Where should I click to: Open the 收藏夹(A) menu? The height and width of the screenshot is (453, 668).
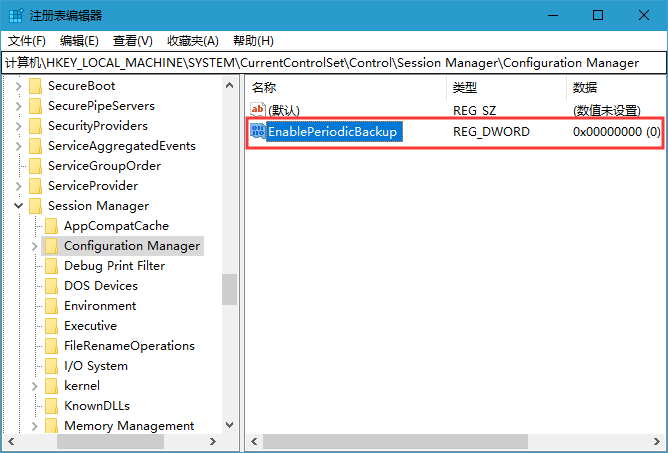click(193, 41)
